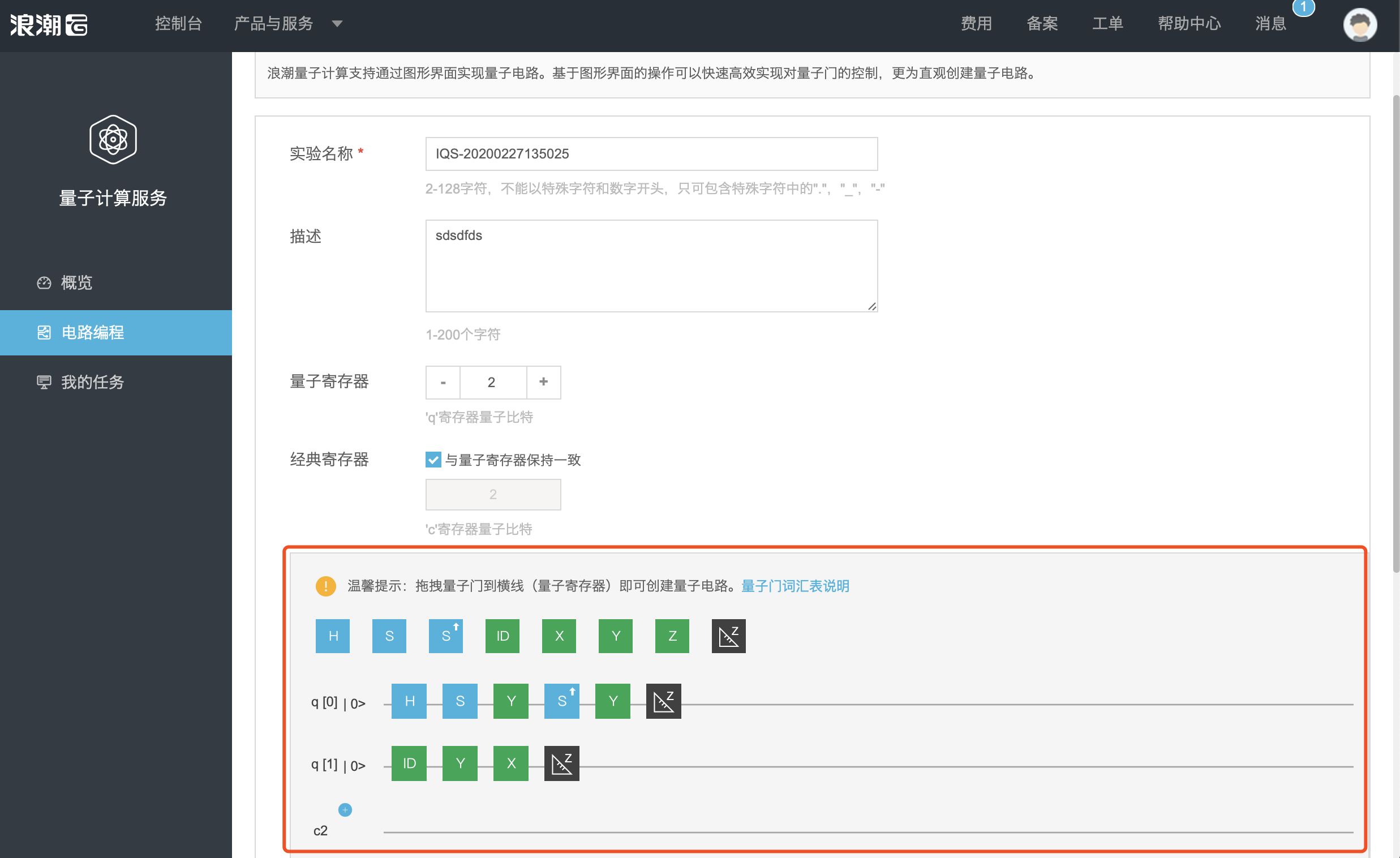Viewport: 1400px width, 858px height.
Task: Select the S gate from the palette
Action: 389,636
